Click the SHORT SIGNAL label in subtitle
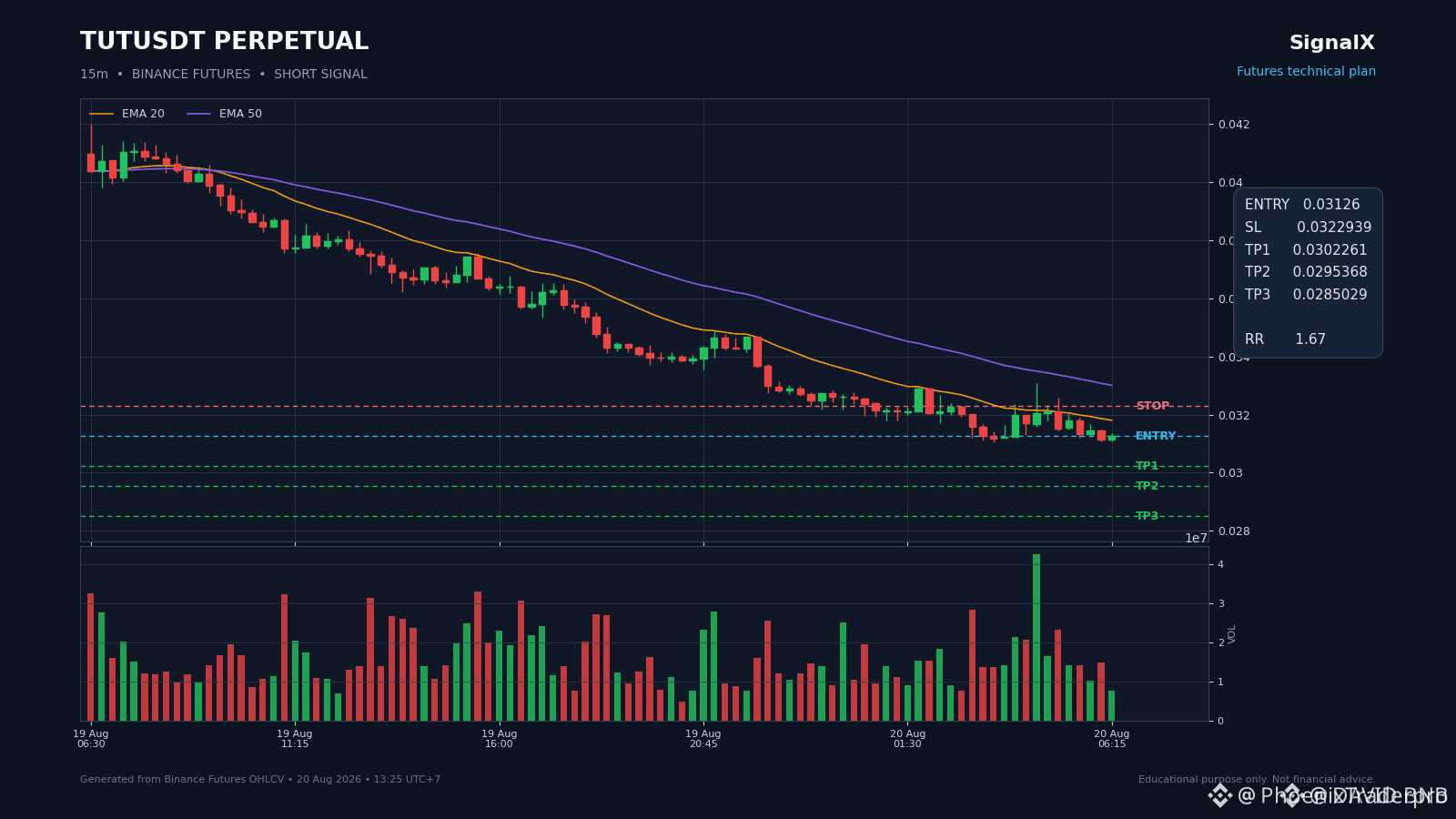The height and width of the screenshot is (819, 1456). [320, 75]
